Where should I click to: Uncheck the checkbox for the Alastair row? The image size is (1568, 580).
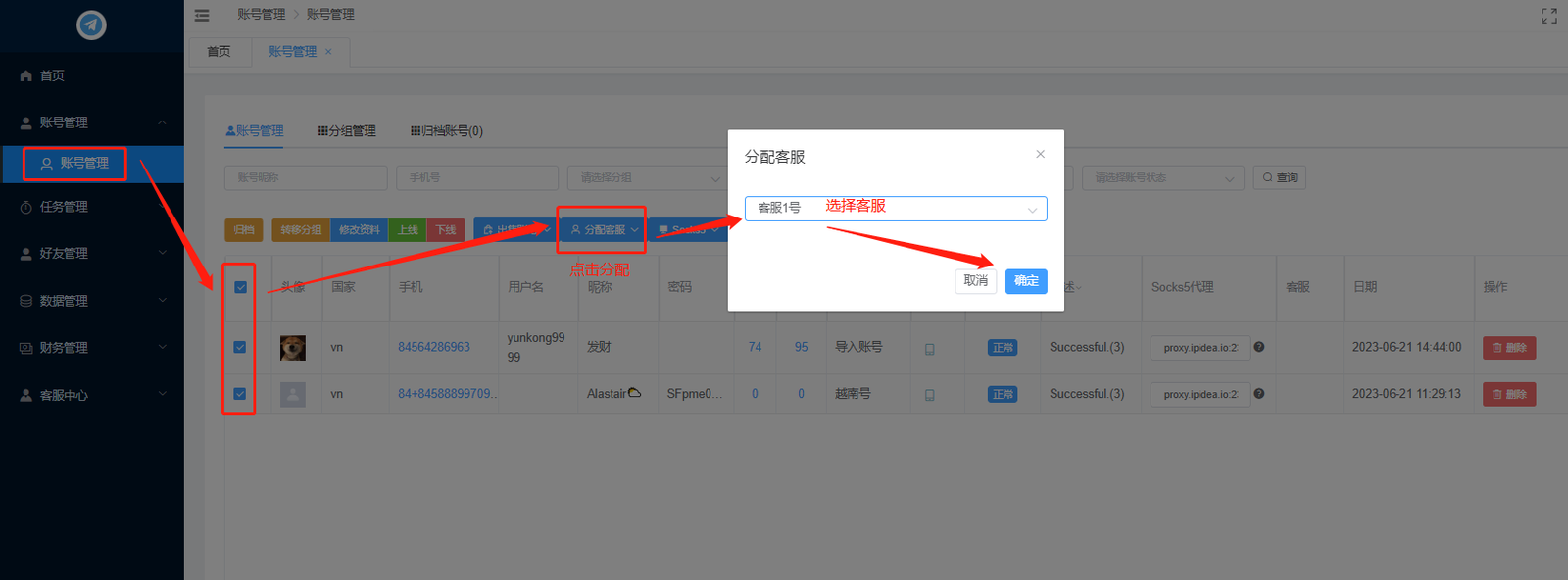click(x=240, y=394)
